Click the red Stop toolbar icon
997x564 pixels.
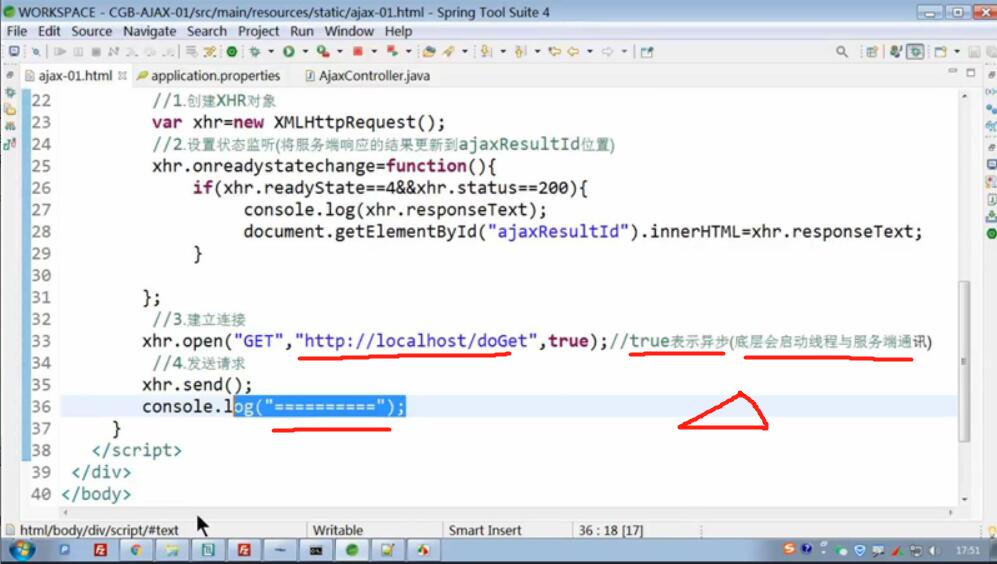pyautogui.click(x=358, y=52)
